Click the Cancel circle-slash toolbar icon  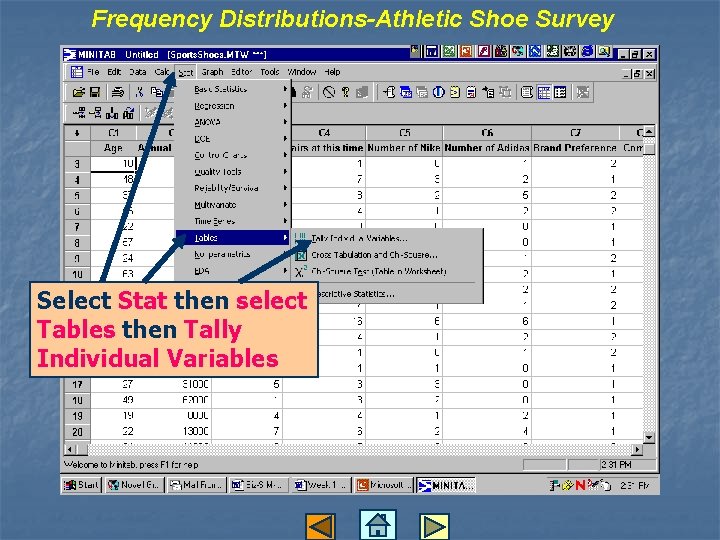[329, 93]
